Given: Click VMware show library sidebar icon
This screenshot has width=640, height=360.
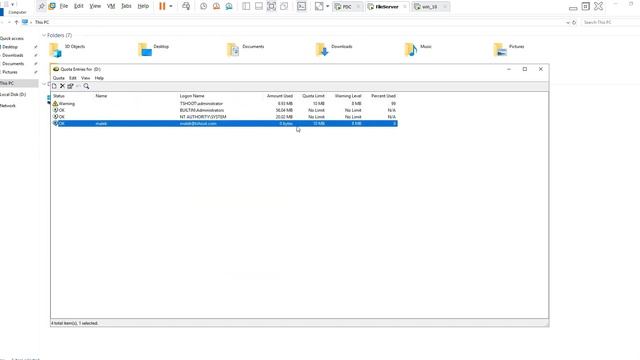Looking at the screenshot, I should (246, 6).
